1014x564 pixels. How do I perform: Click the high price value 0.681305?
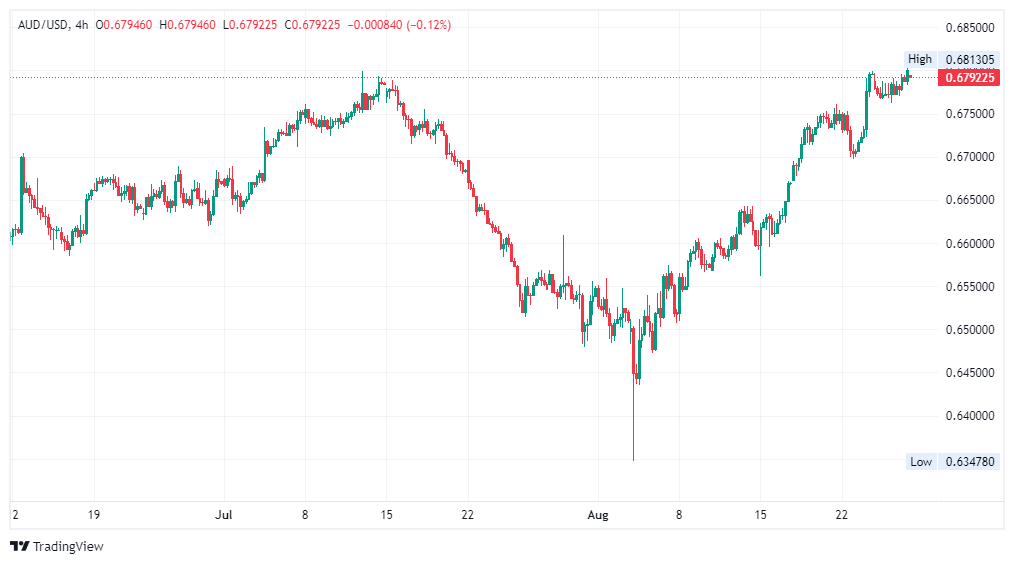tap(968, 59)
